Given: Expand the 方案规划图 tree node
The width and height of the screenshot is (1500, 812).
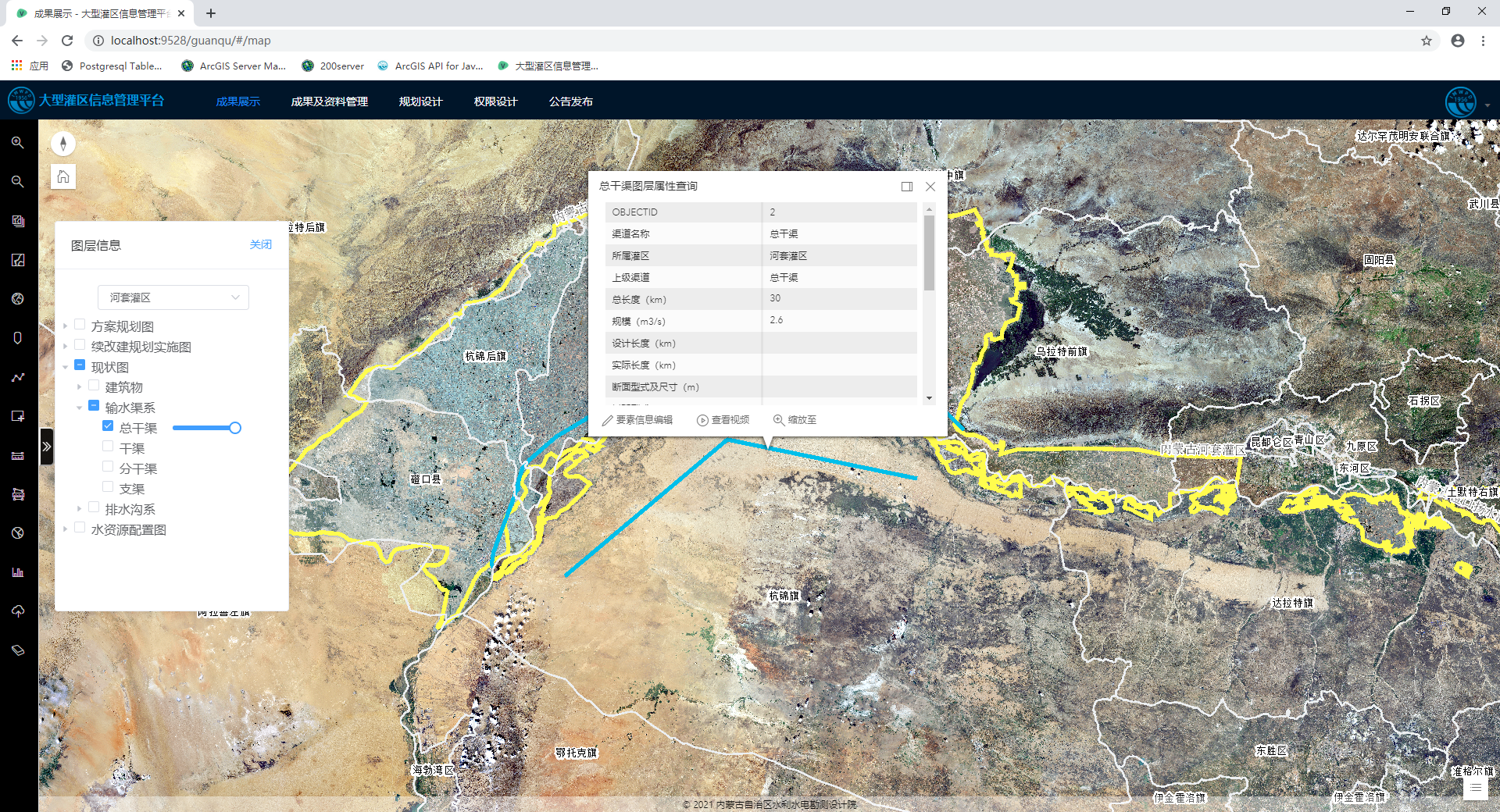Looking at the screenshot, I should click(x=65, y=326).
